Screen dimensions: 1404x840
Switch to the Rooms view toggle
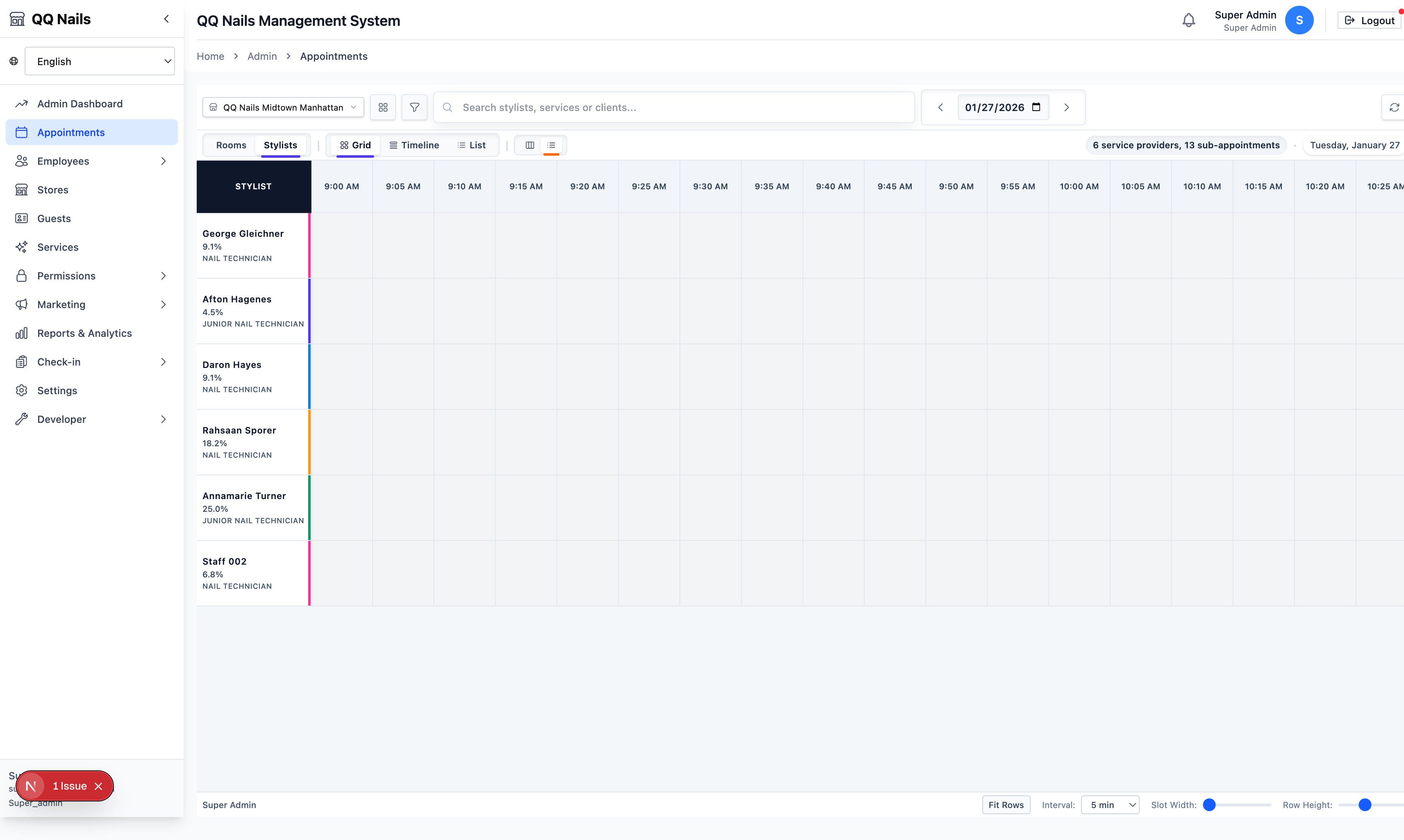click(231, 145)
